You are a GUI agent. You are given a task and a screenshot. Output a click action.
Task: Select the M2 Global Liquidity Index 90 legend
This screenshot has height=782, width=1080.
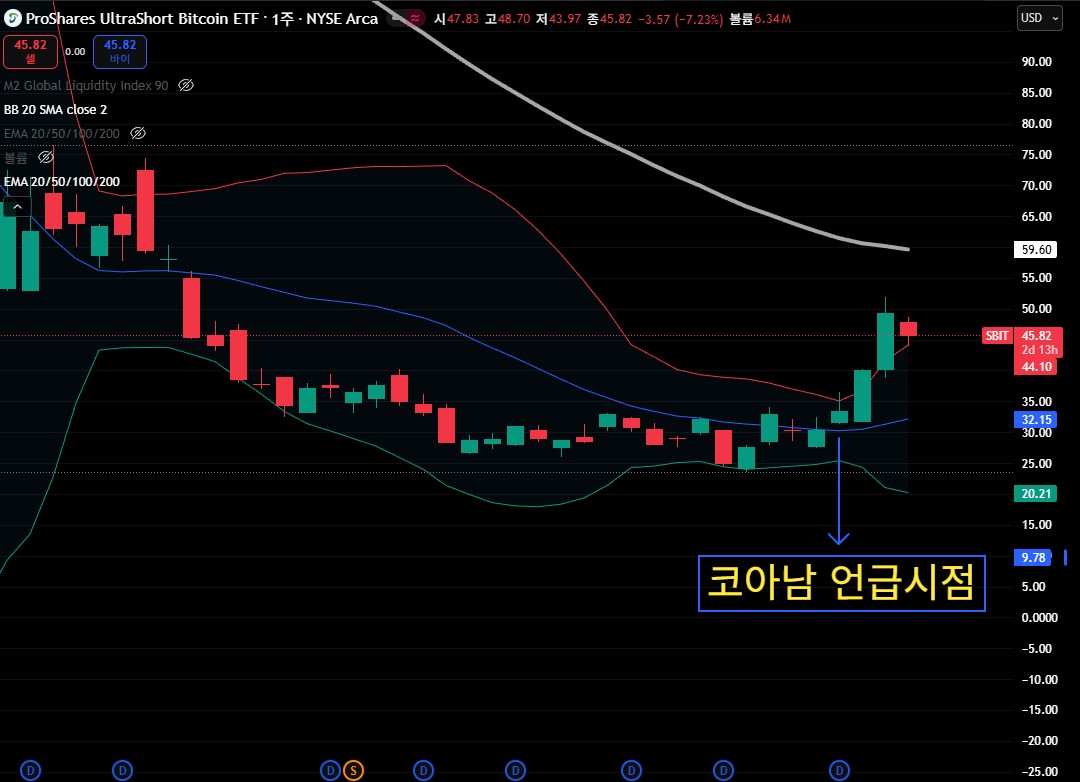point(86,85)
